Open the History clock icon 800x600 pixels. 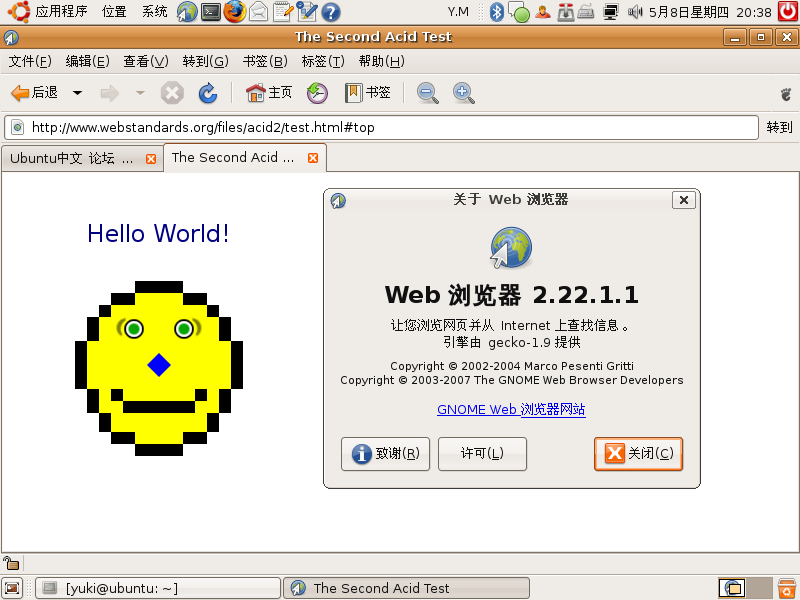(317, 93)
